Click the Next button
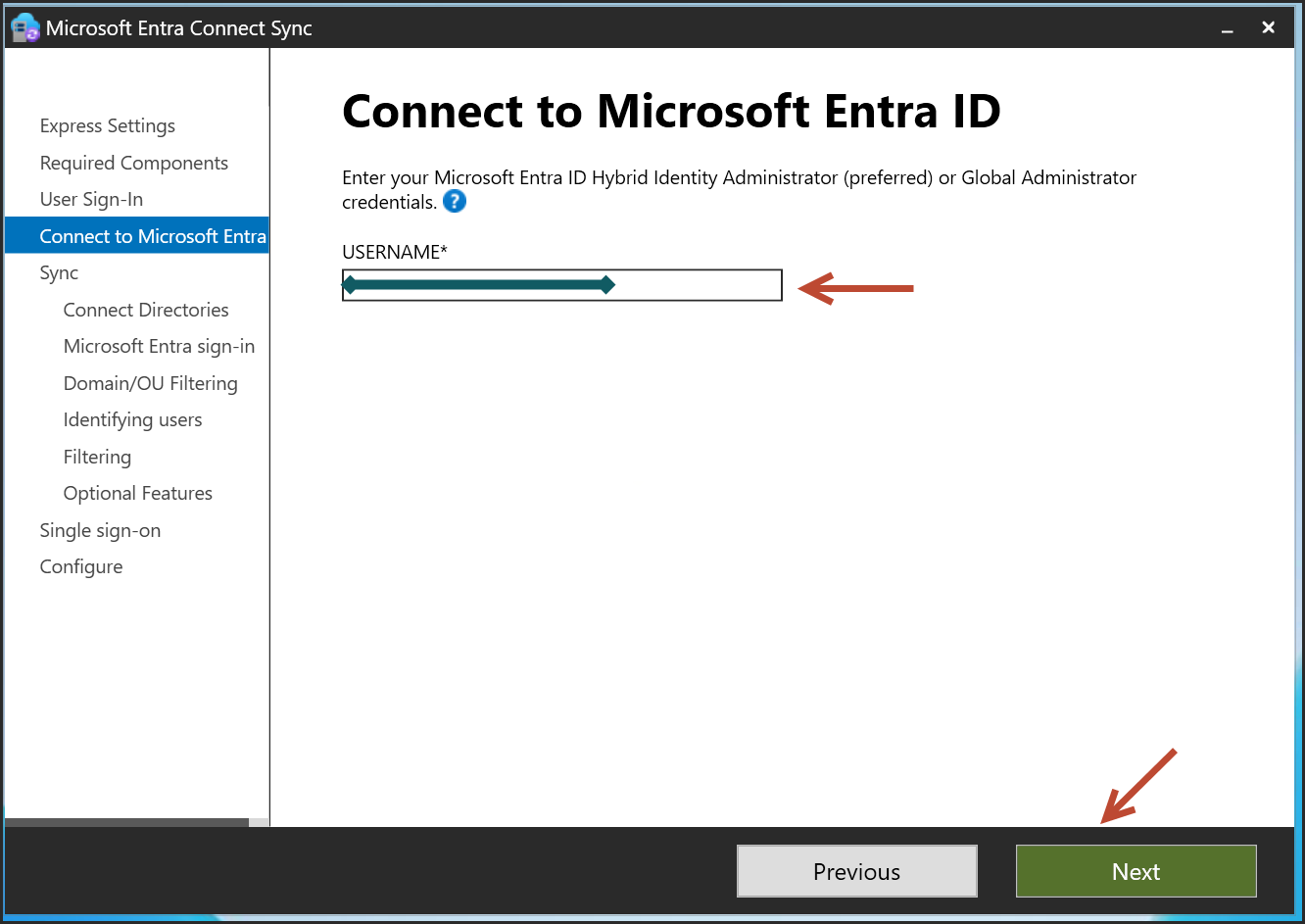This screenshot has width=1305, height=924. [x=1136, y=871]
